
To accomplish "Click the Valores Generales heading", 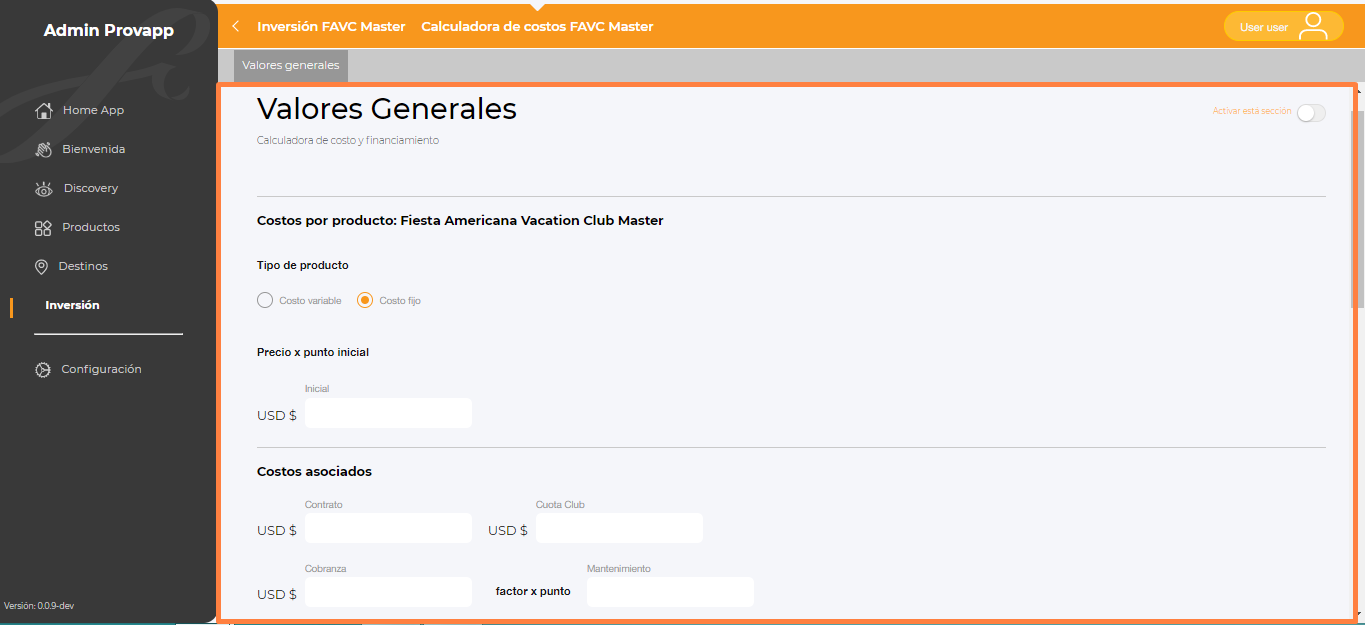I will [x=387, y=108].
